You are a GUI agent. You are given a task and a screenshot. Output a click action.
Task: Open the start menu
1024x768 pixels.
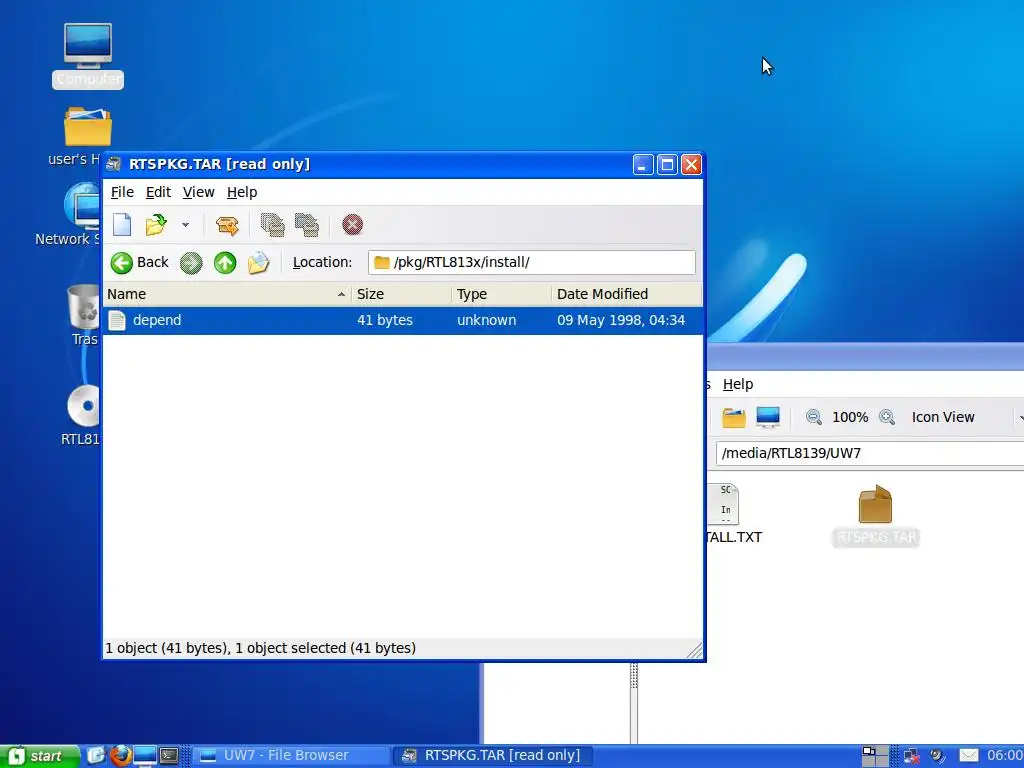(x=40, y=756)
